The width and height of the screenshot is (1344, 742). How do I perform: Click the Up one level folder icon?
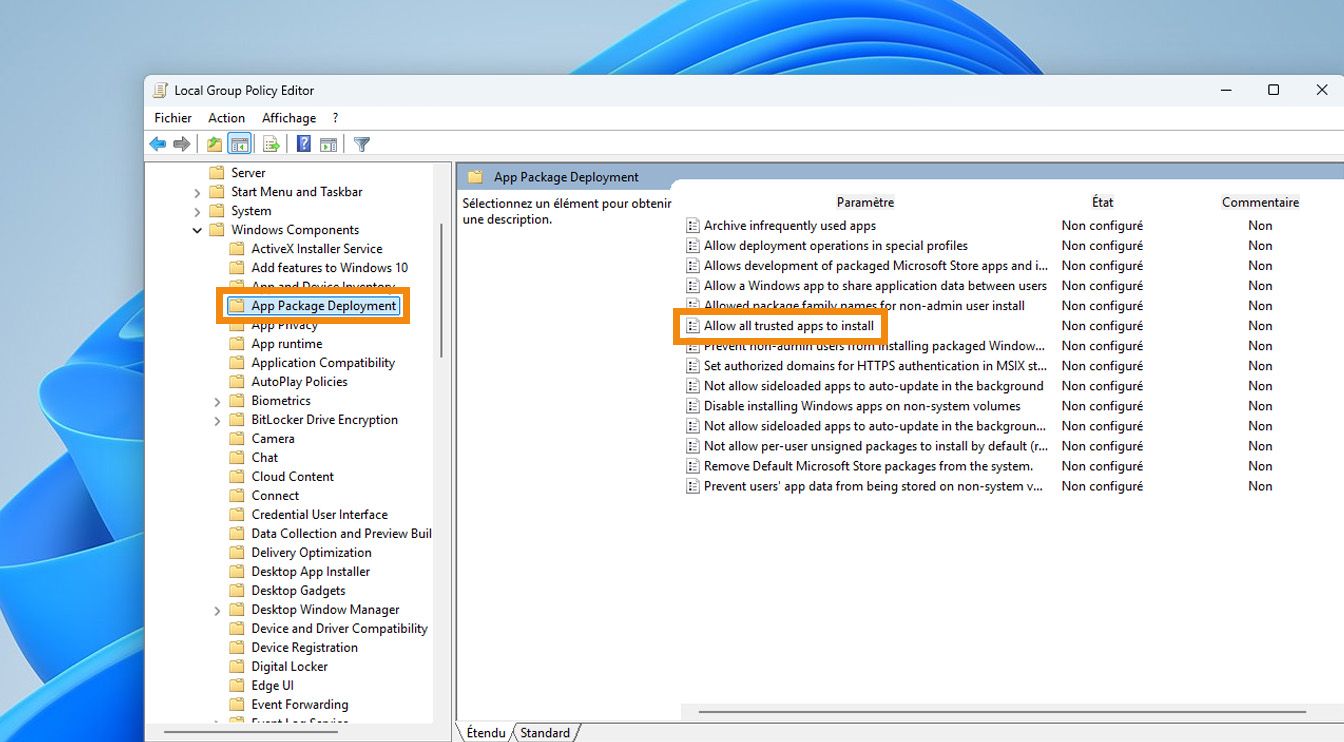tap(214, 144)
